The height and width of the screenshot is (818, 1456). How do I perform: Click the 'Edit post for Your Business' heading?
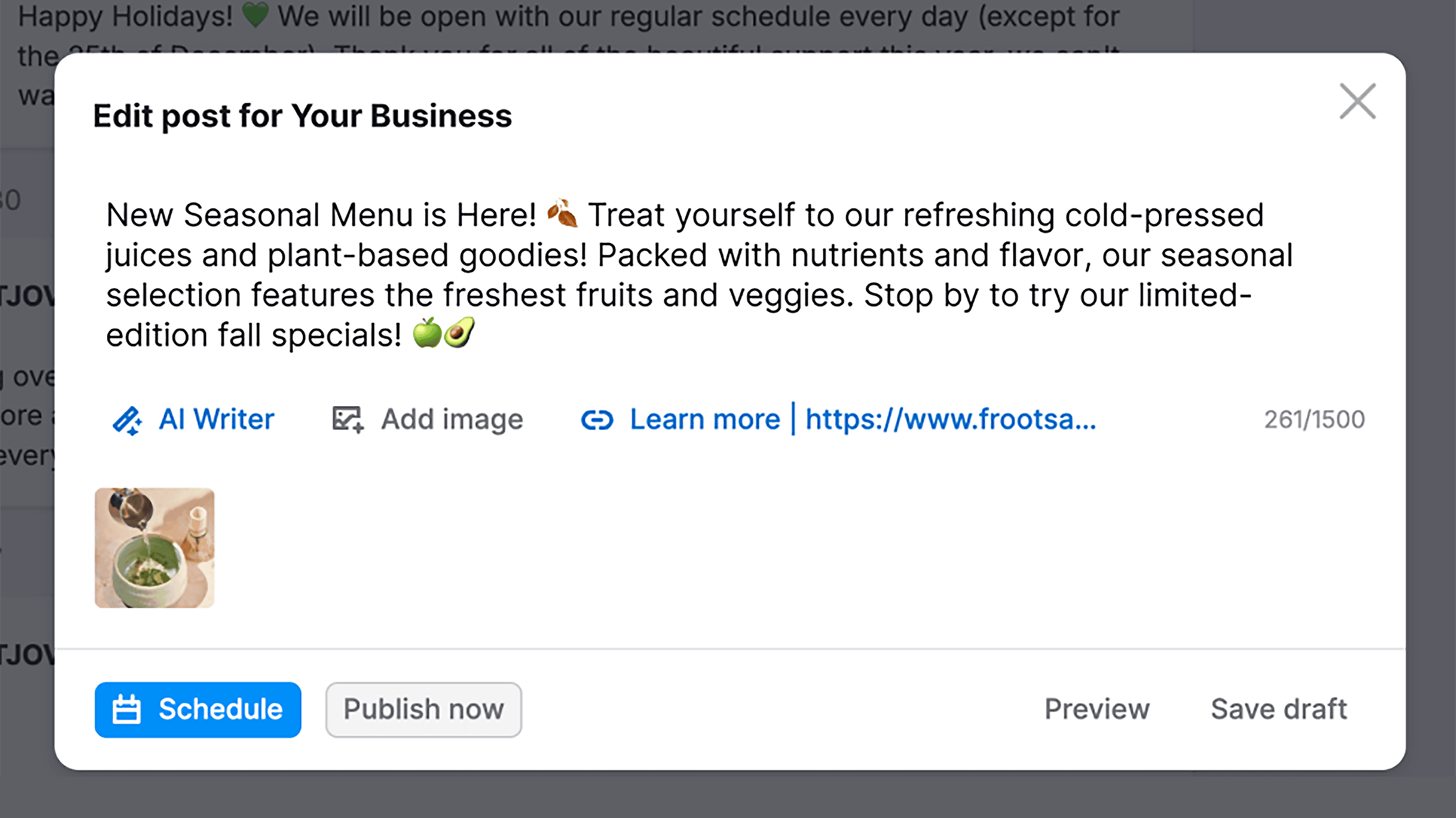[x=302, y=115]
